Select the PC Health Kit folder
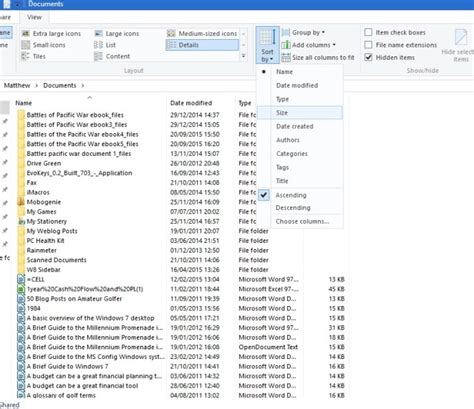The height and width of the screenshot is (409, 474). 45,241
